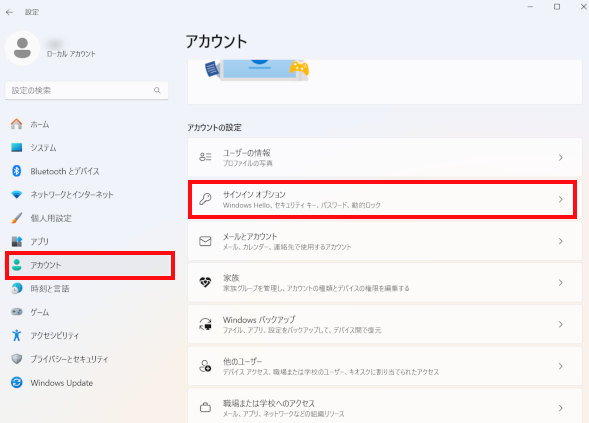Screen dimensions: 589x423
Task: Click the ホーム house icon
Action: (17, 124)
